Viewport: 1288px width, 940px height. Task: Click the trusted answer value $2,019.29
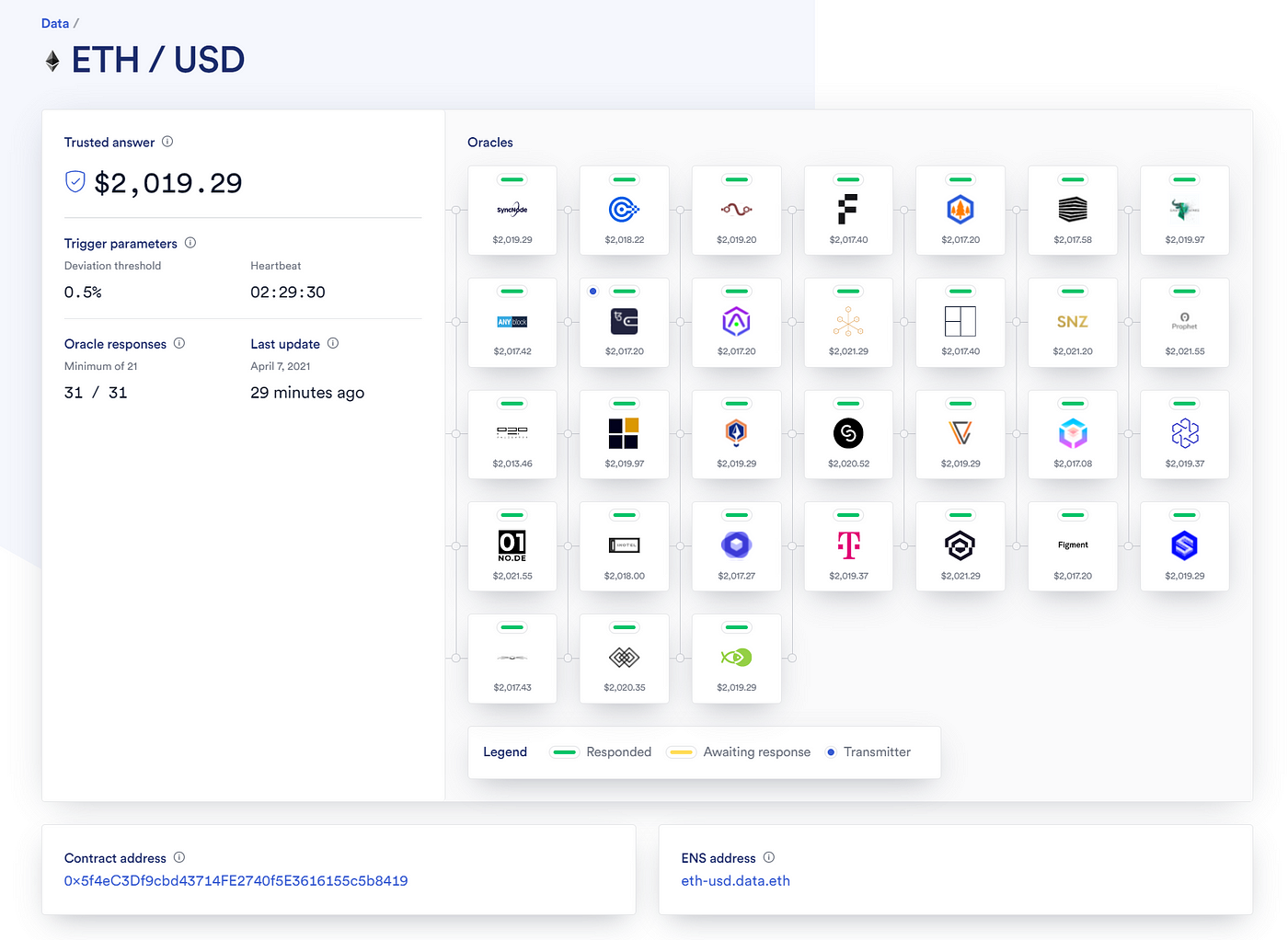pyautogui.click(x=168, y=183)
